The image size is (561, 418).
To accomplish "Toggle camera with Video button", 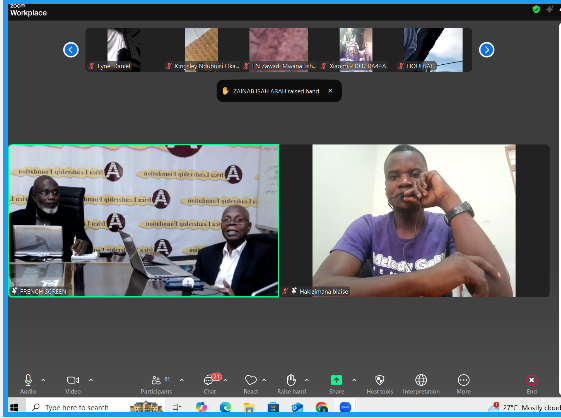I will [73, 383].
